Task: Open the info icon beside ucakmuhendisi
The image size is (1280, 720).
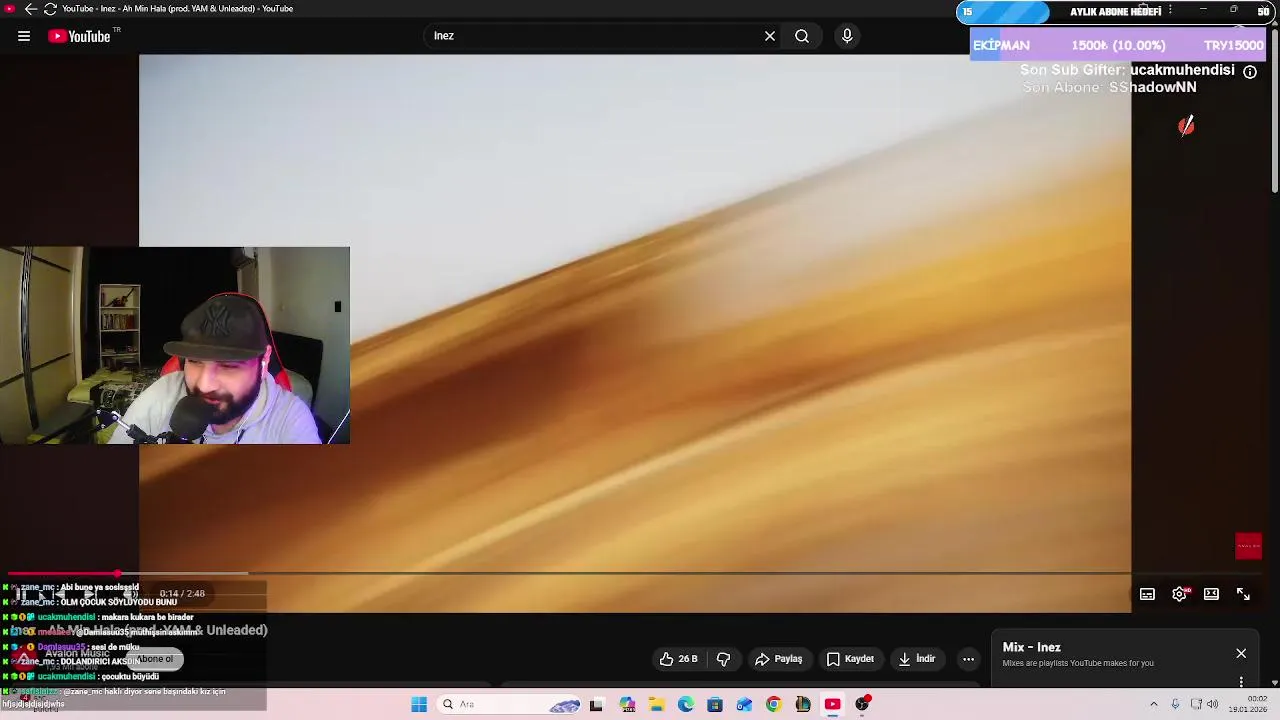Action: (1250, 72)
